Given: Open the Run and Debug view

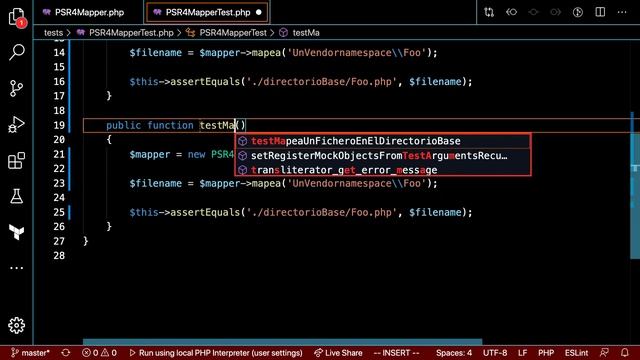Looking at the screenshot, I should (x=17, y=124).
